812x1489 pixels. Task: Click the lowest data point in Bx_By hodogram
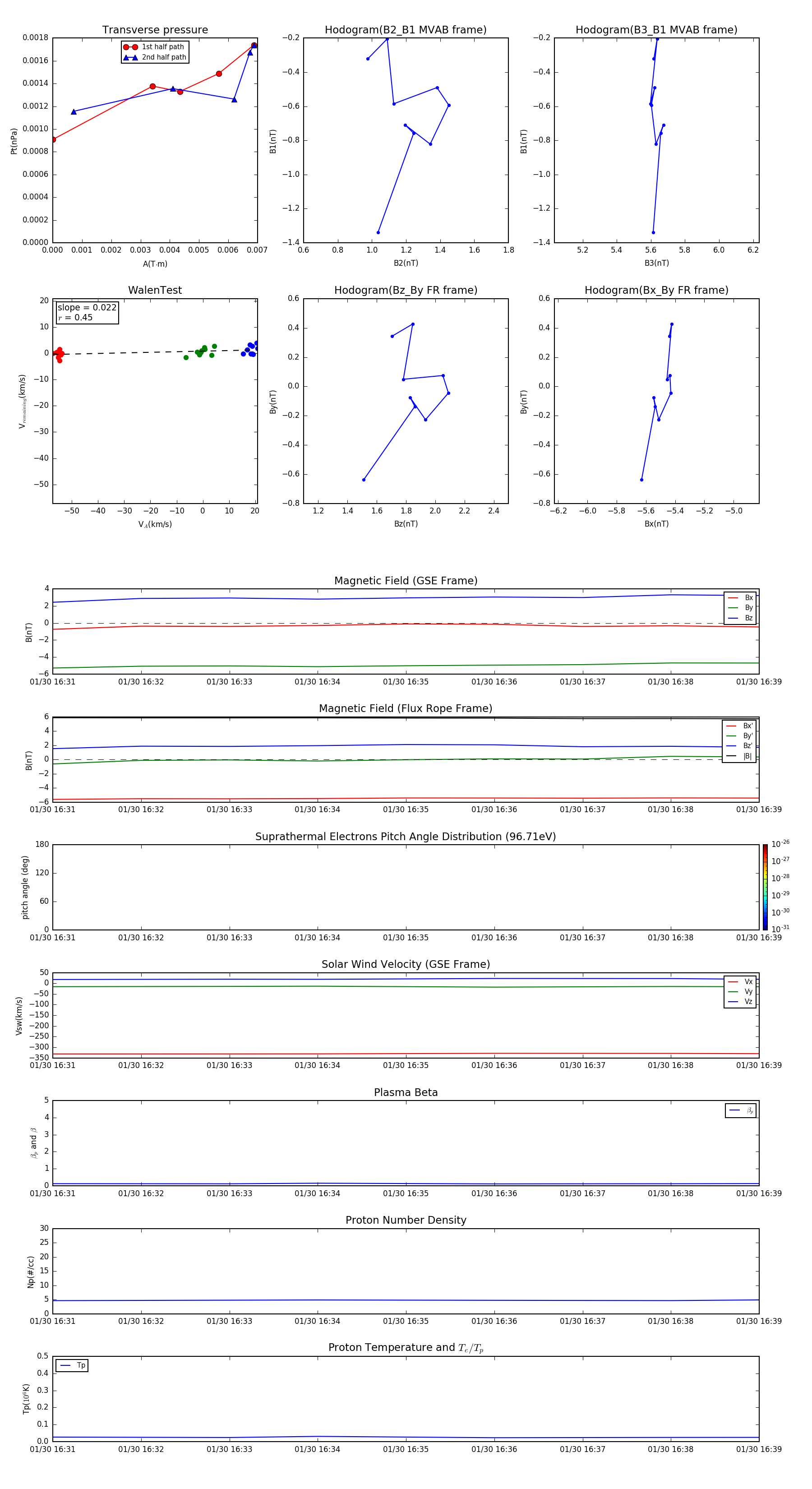(641, 480)
